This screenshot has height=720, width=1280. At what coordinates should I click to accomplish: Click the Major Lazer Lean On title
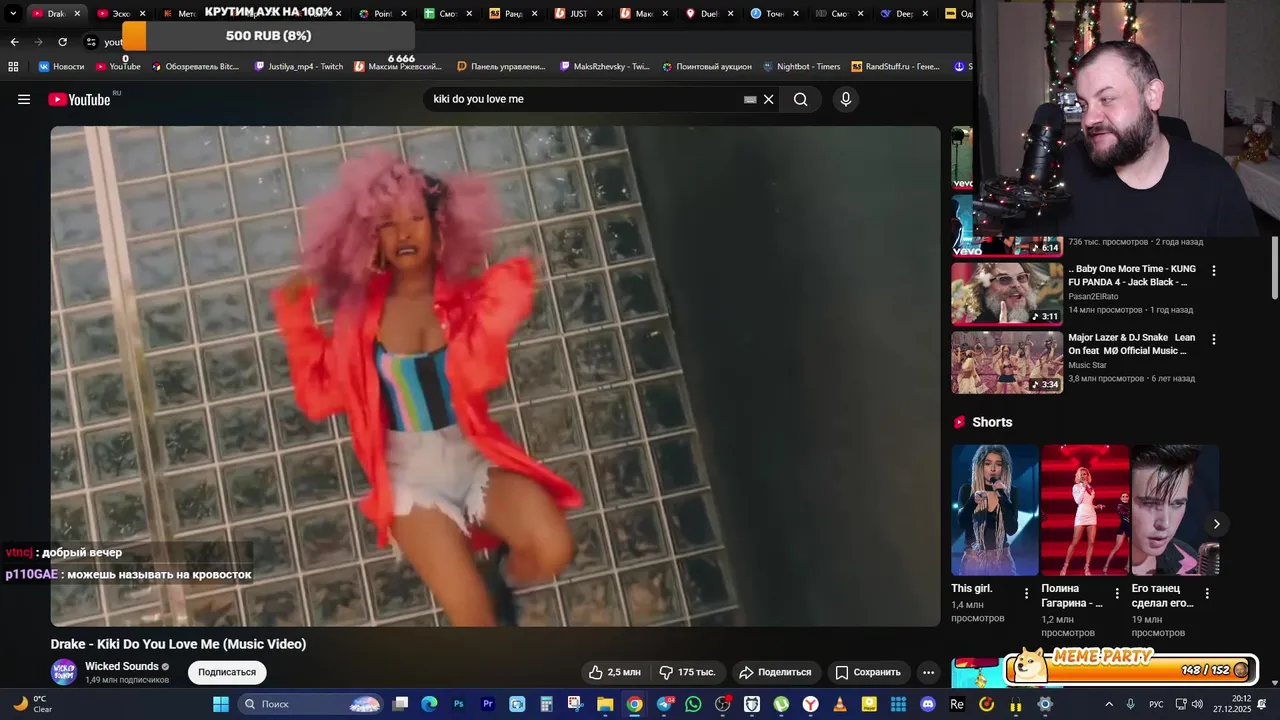tap(1132, 344)
